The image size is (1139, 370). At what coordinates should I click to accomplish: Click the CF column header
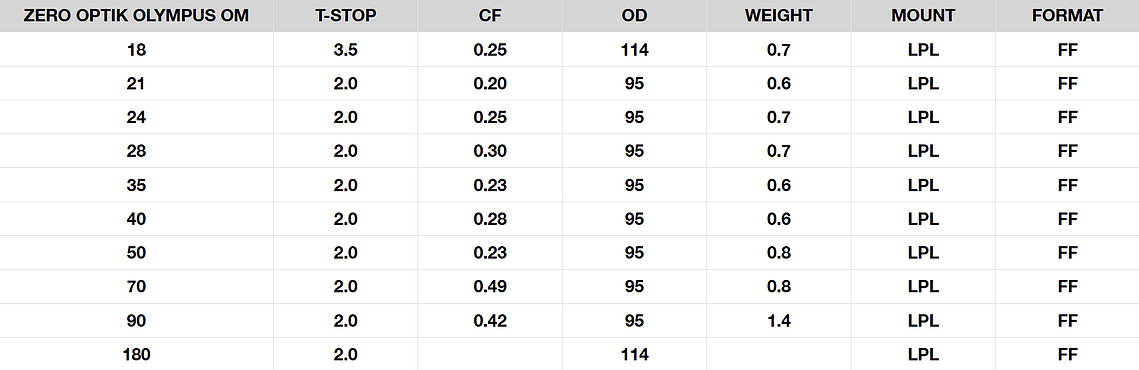490,16
